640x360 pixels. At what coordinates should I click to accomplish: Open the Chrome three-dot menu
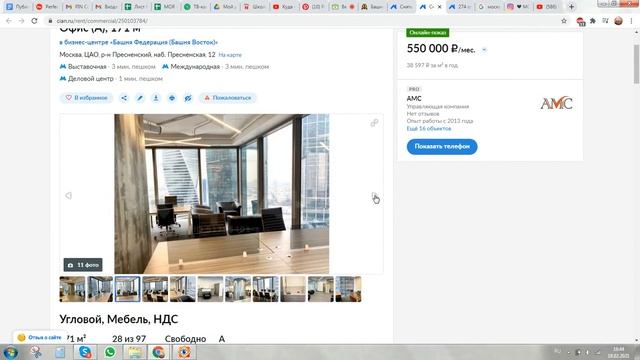point(631,21)
